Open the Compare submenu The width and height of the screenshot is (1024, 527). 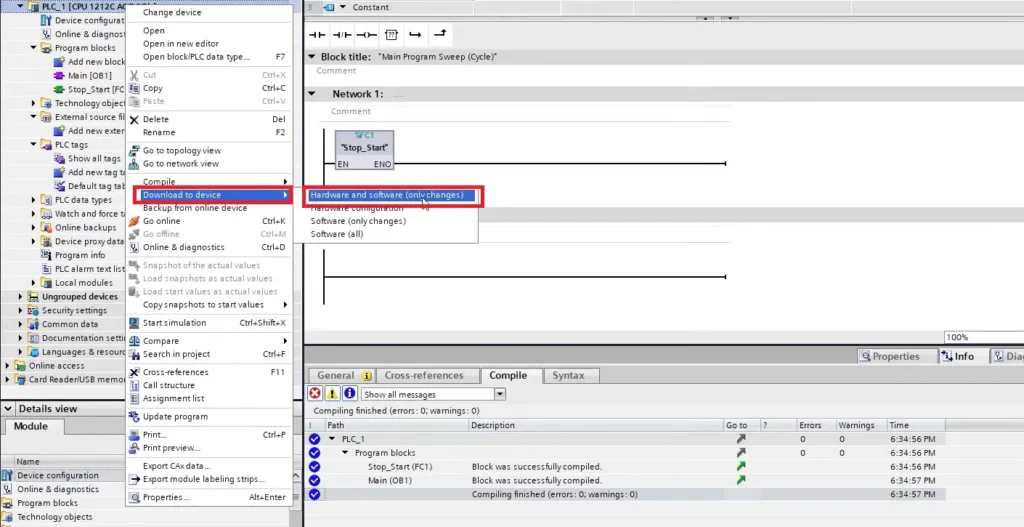(x=209, y=341)
